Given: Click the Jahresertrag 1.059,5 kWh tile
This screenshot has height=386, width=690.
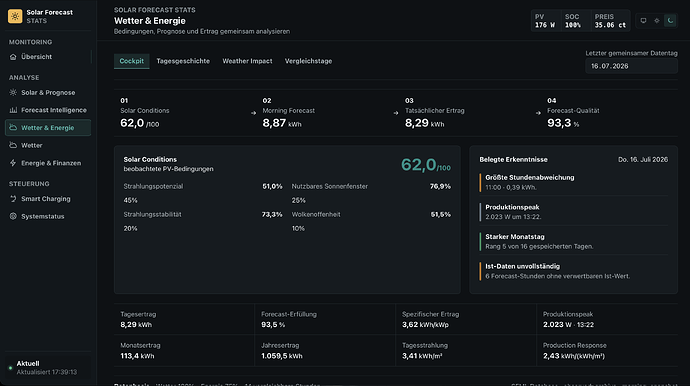Looking at the screenshot, I should point(325,351).
